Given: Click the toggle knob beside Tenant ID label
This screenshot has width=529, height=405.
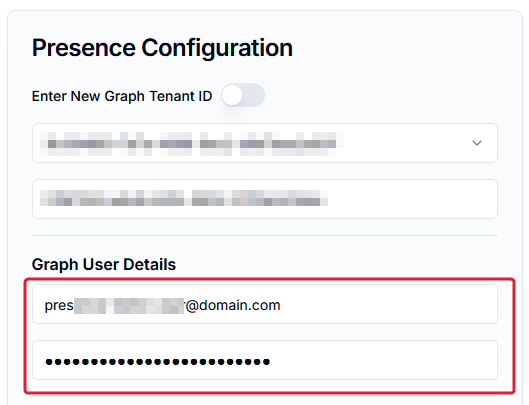Looking at the screenshot, I should [232, 95].
